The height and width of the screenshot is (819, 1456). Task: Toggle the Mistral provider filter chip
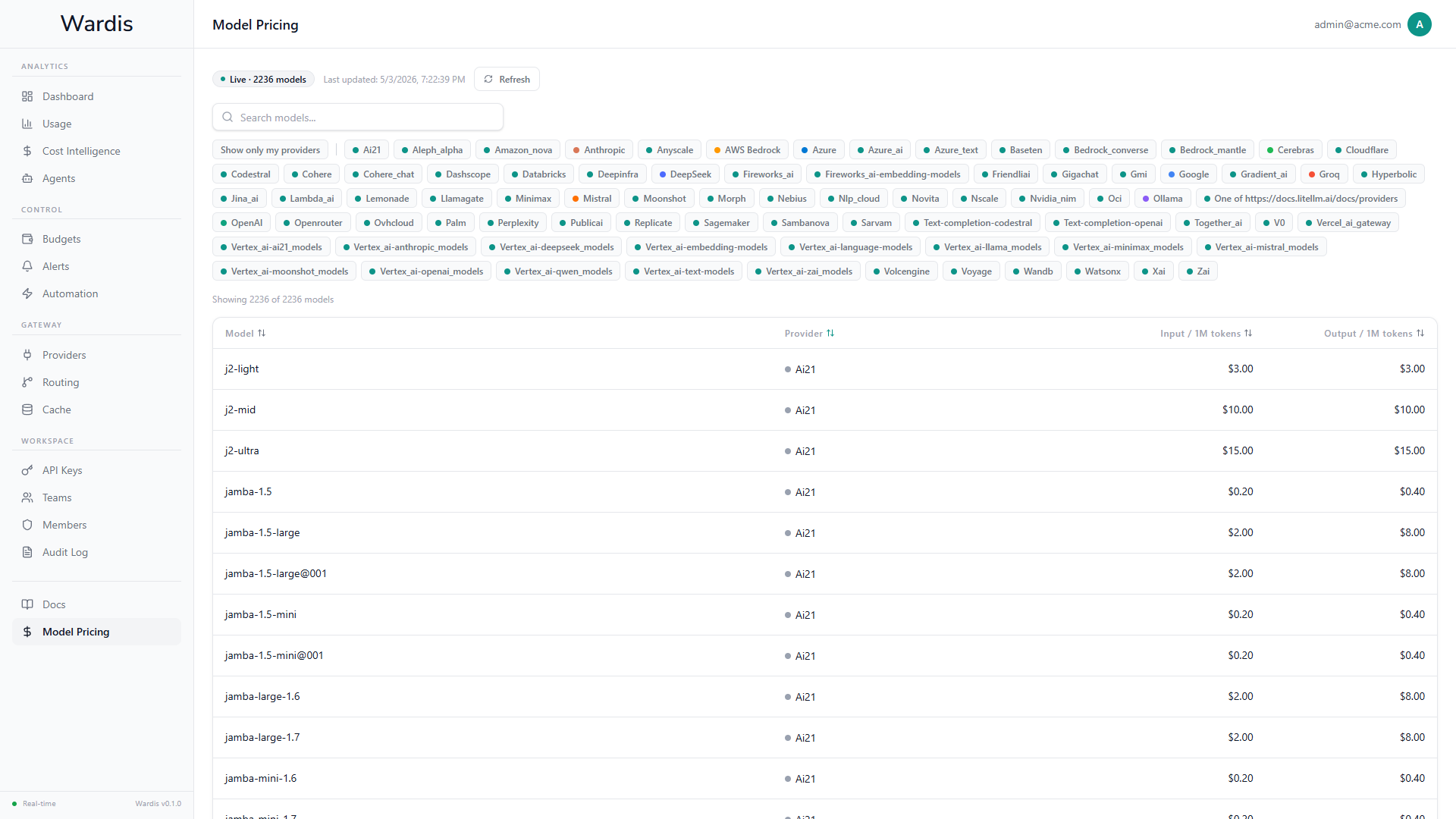point(591,199)
